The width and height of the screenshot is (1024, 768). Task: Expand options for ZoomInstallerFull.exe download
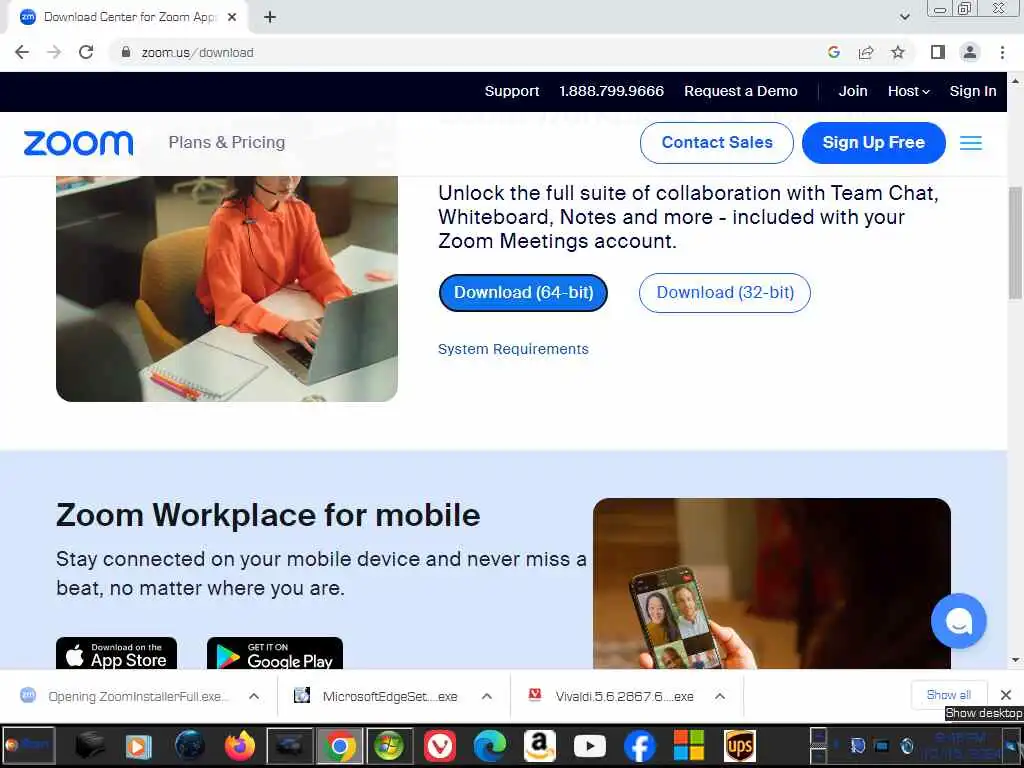point(254,696)
